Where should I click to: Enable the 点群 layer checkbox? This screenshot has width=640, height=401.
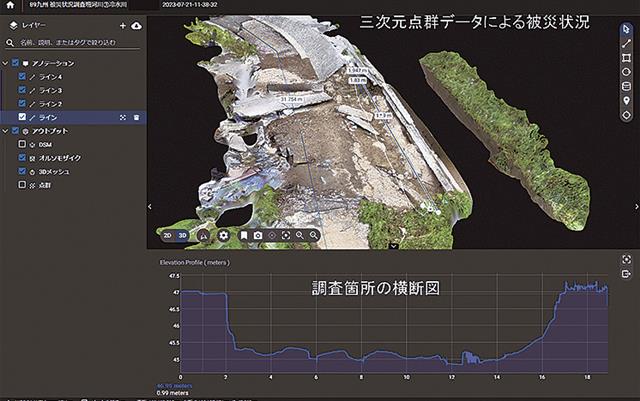click(x=22, y=185)
